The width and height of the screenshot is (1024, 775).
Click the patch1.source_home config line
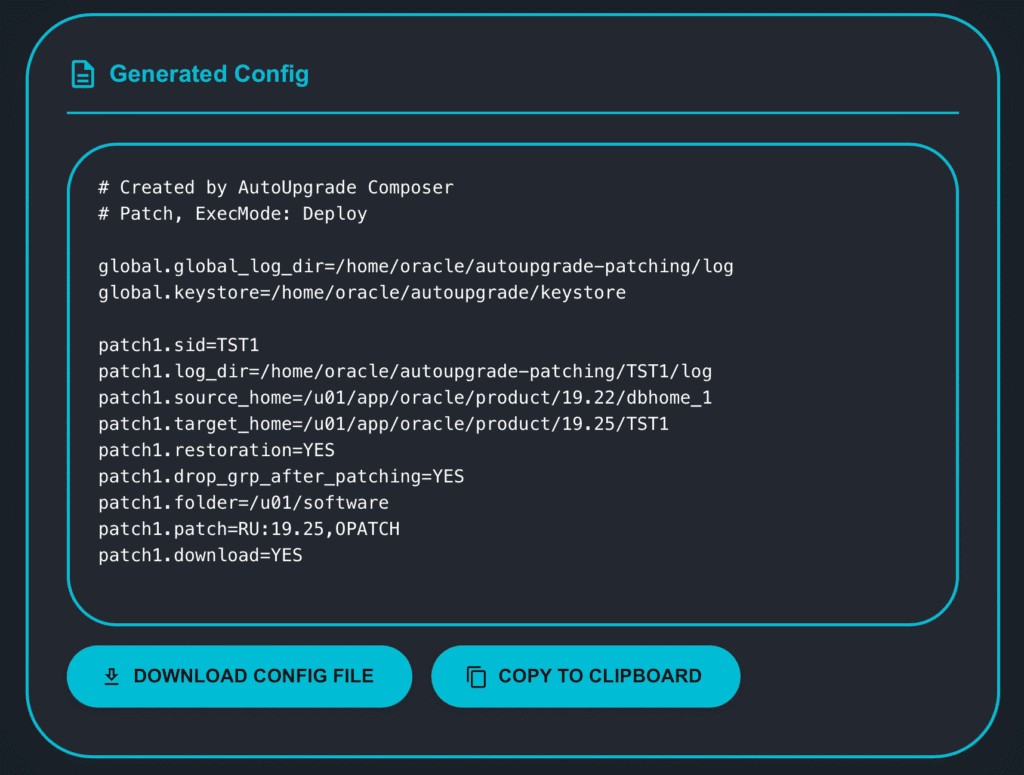pyautogui.click(x=405, y=398)
